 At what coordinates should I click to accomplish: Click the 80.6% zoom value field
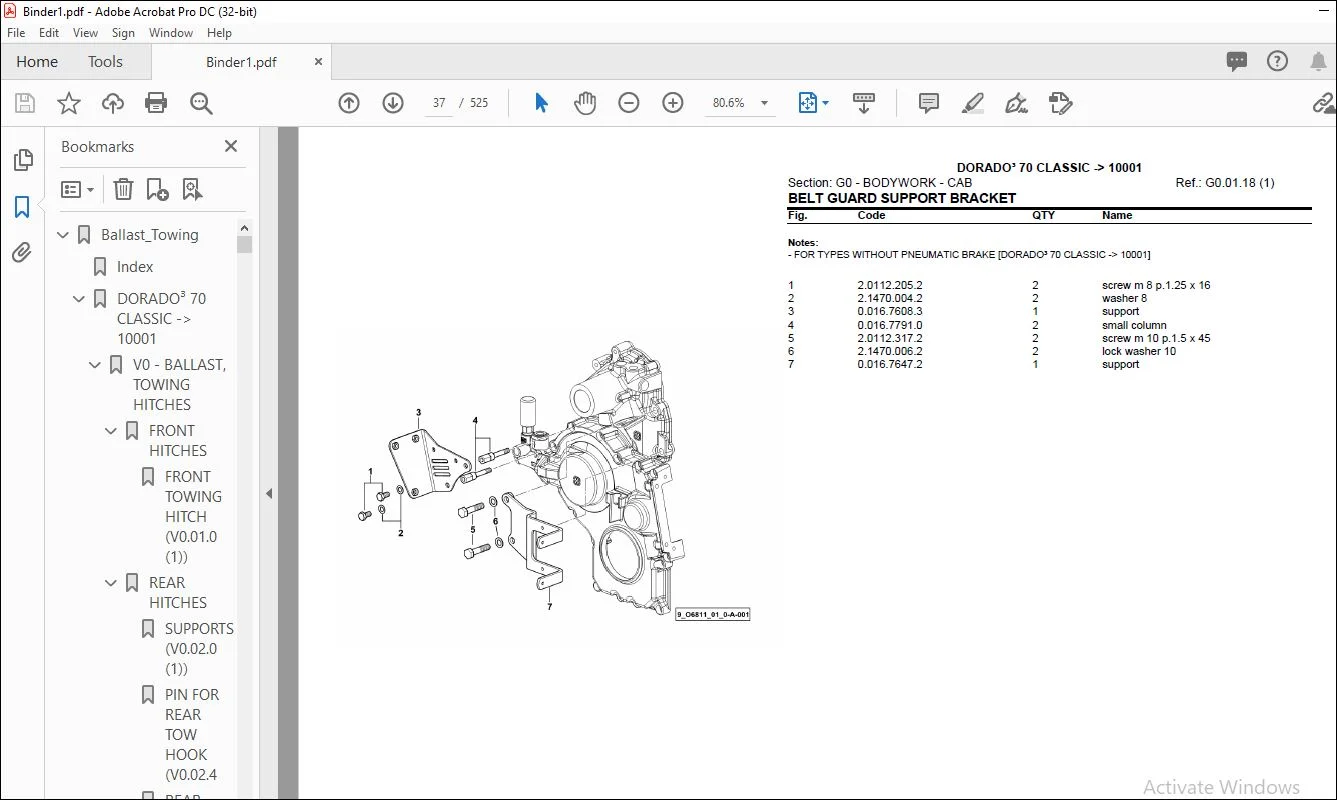pos(728,103)
